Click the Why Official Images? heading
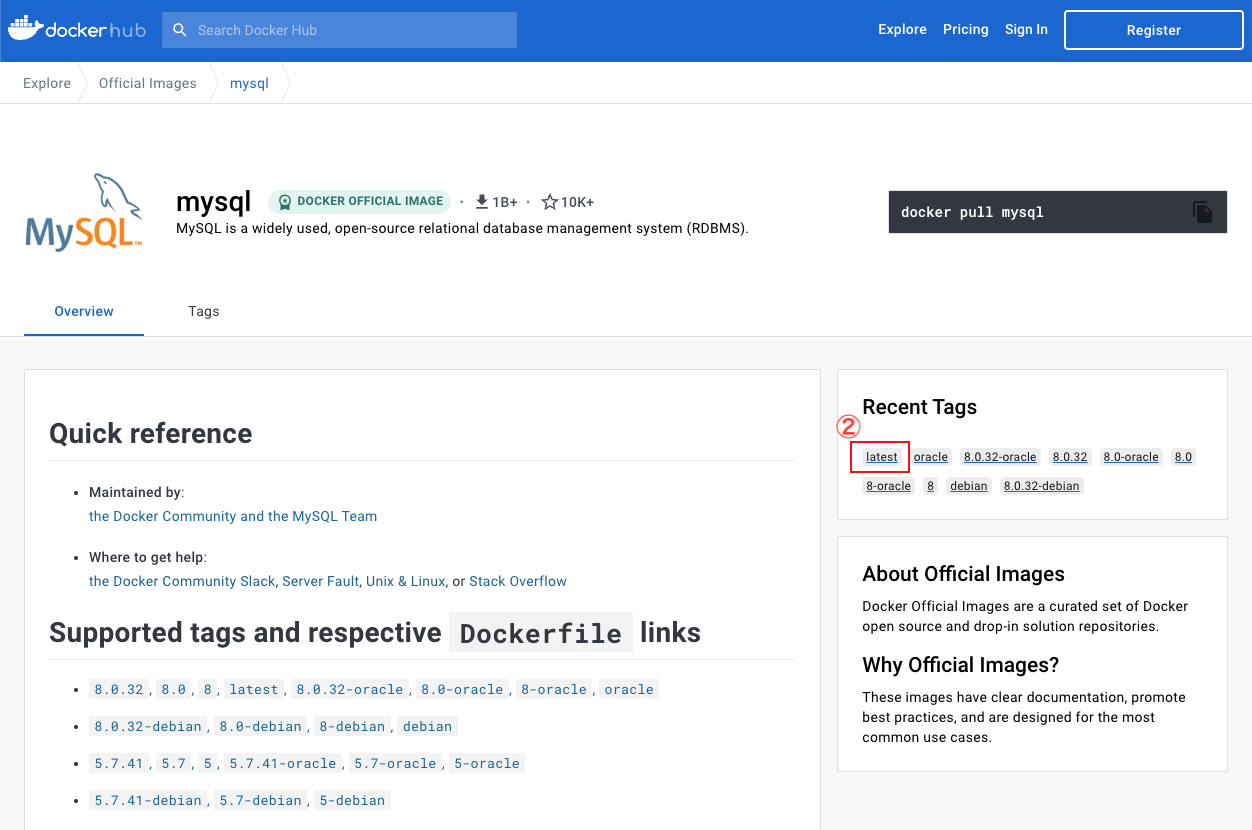This screenshot has height=830, width=1252. (960, 665)
